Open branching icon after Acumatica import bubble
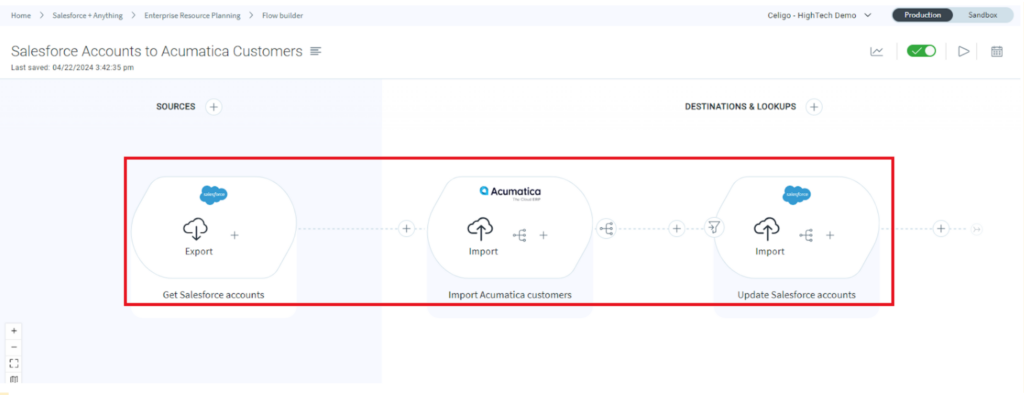This screenshot has width=1024, height=395. [605, 228]
